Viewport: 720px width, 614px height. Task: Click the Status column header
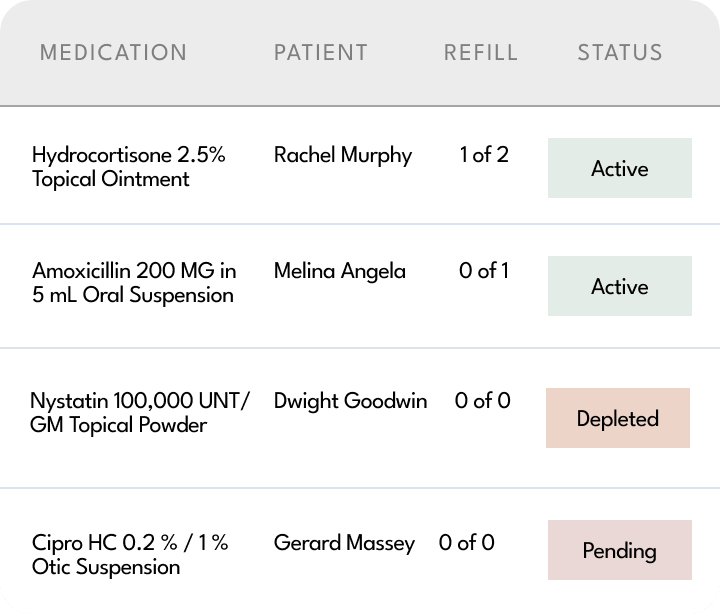coord(620,52)
